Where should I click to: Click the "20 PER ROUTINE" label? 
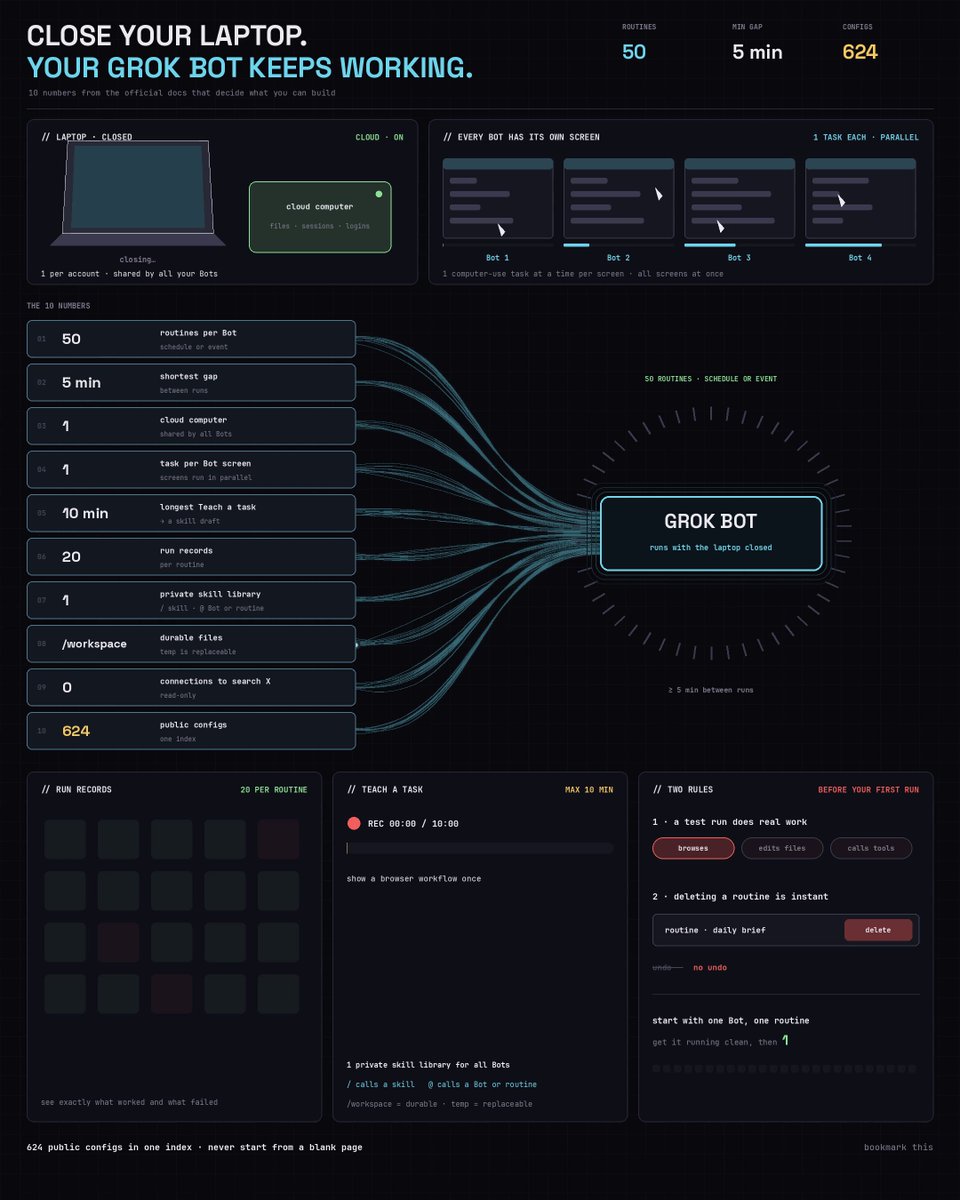[274, 790]
